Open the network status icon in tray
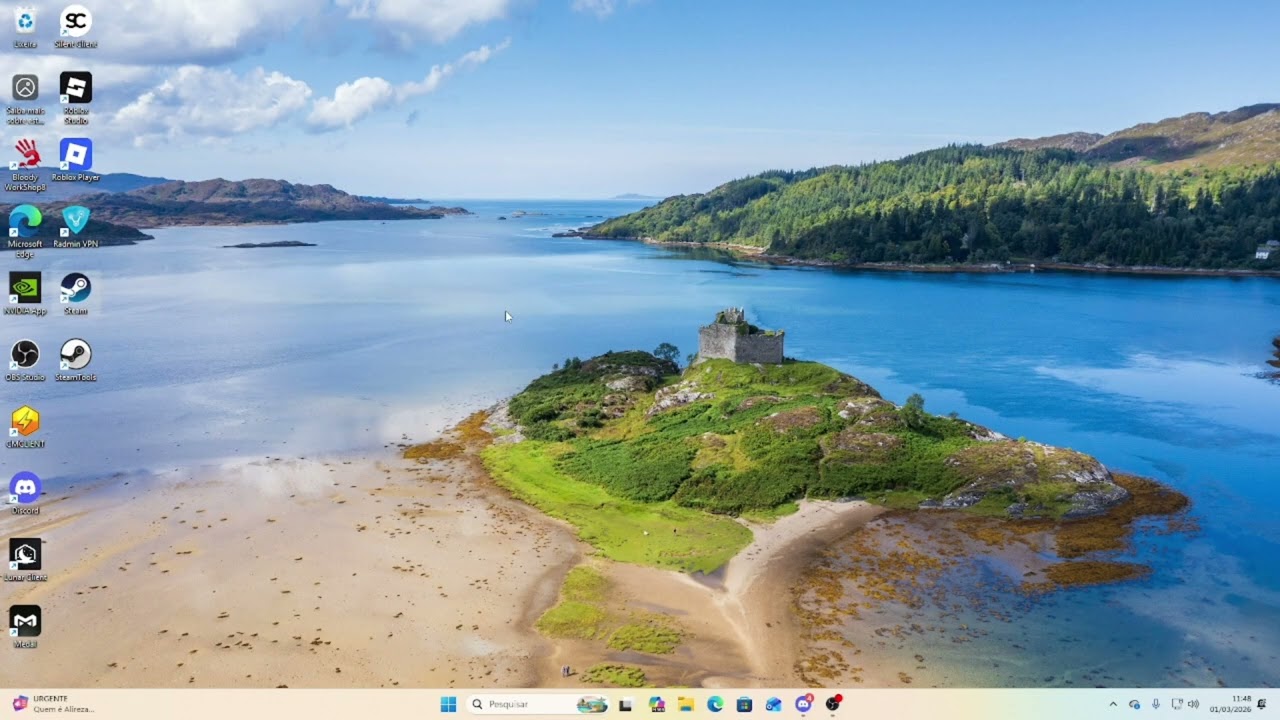The image size is (1280, 720). point(1176,704)
